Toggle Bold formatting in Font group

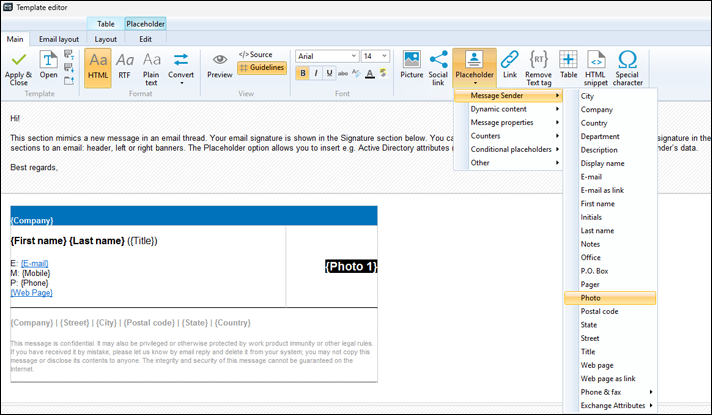[x=303, y=73]
